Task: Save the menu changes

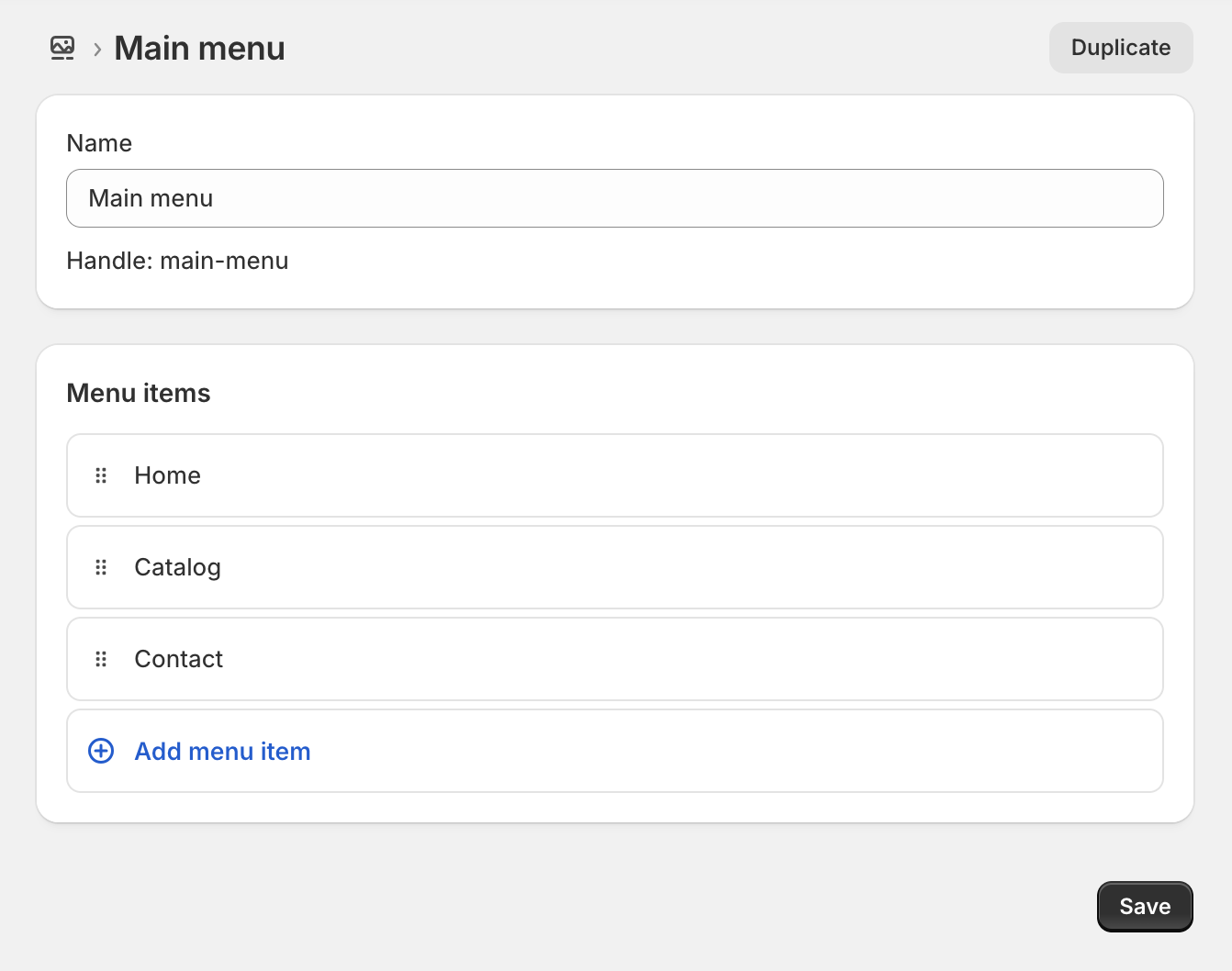Action: (1145, 907)
